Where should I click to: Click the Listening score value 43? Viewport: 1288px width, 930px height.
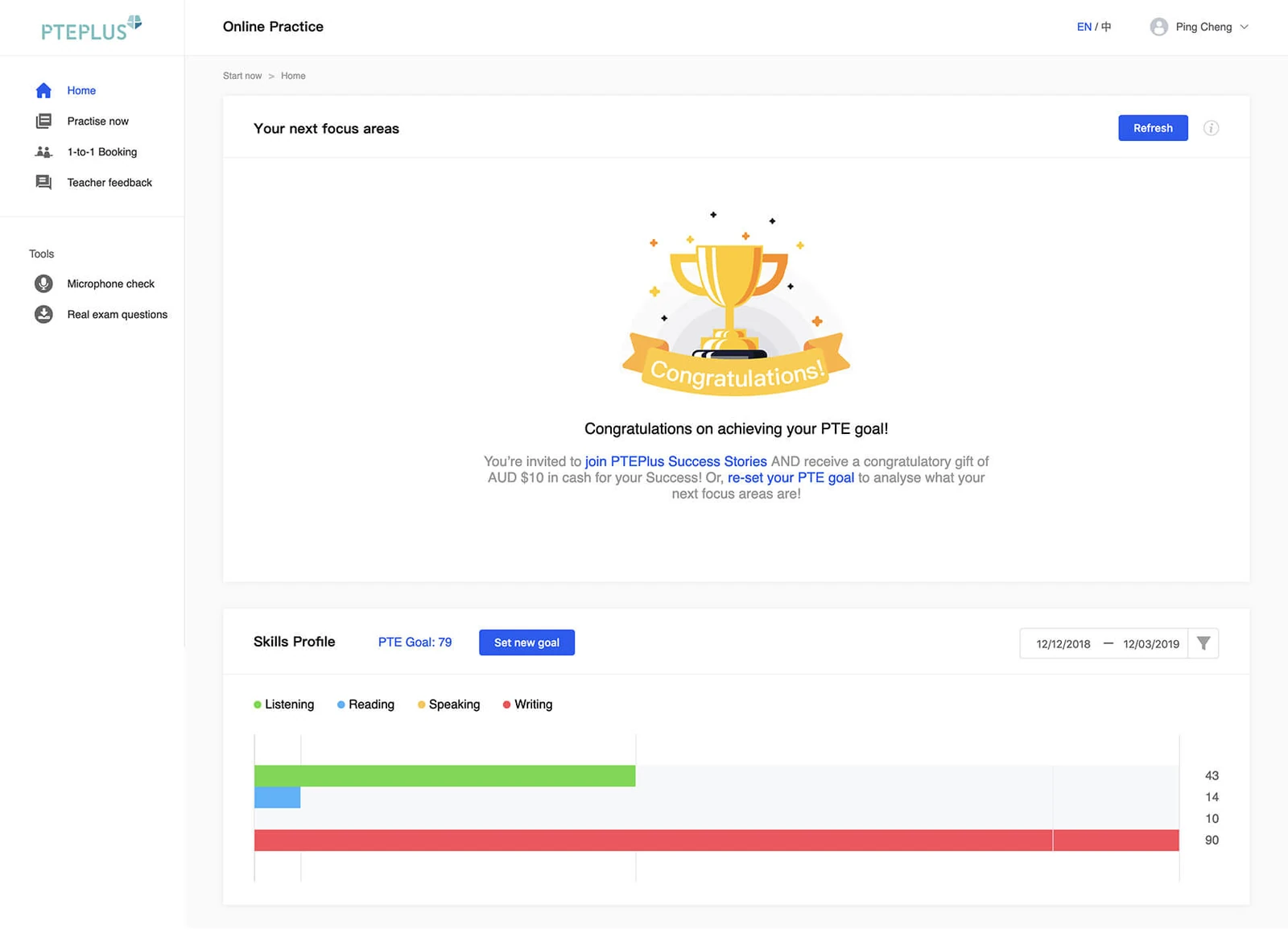coord(1212,775)
